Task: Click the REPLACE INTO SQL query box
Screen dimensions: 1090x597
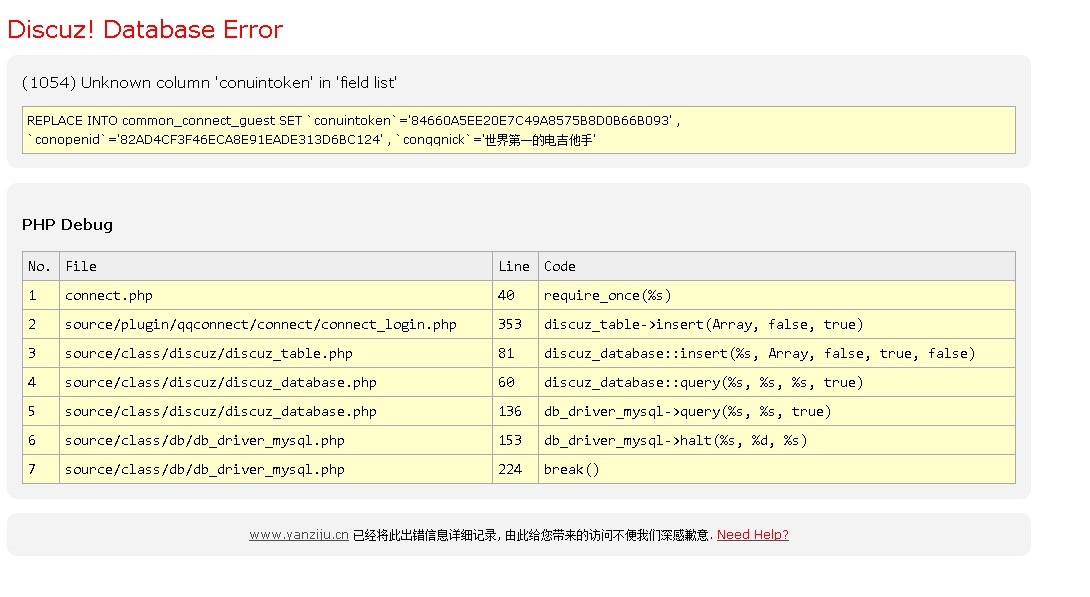Action: pos(518,130)
